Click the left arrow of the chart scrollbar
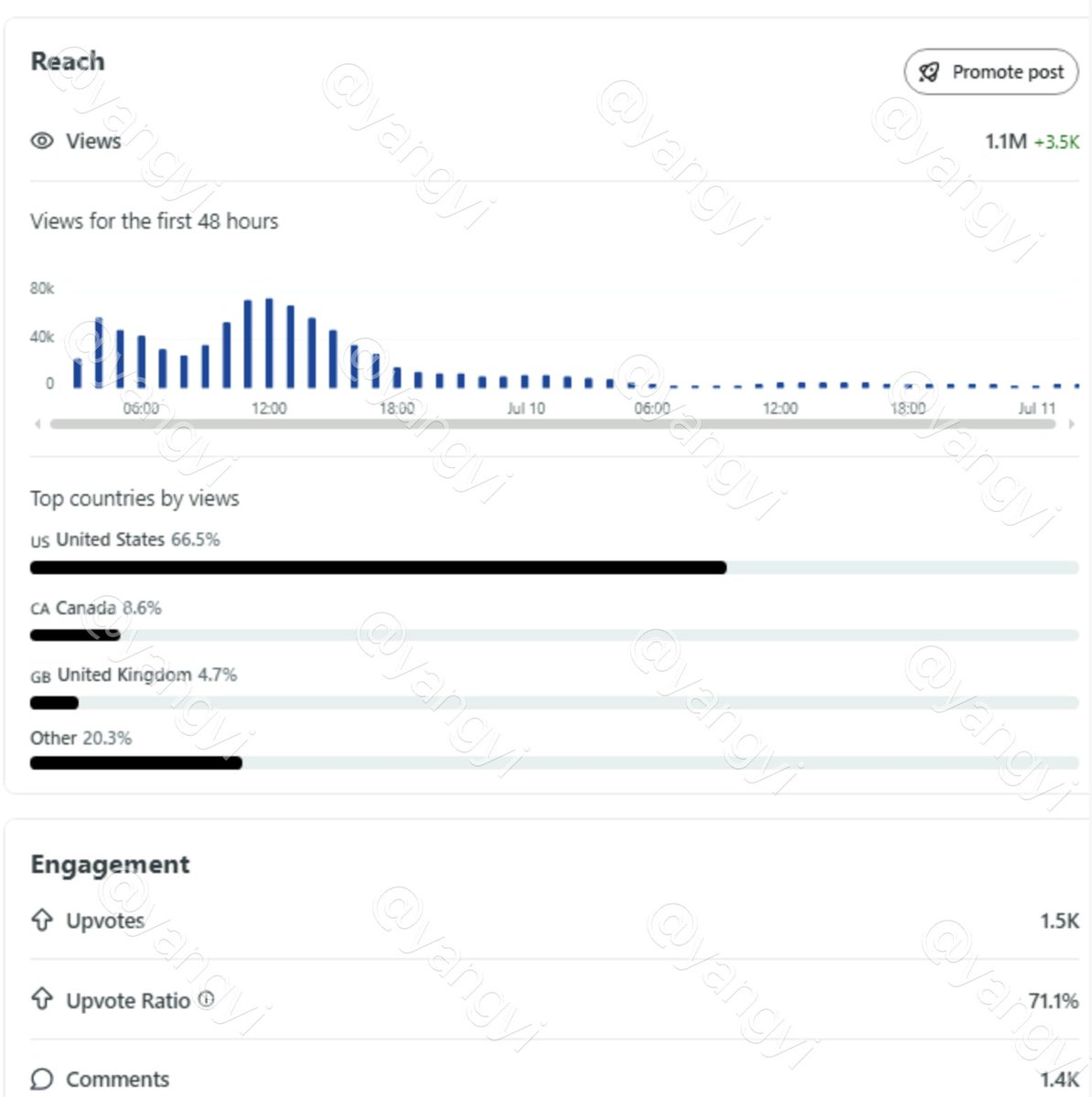Viewport: 1092px width, 1097px height. coord(37,424)
